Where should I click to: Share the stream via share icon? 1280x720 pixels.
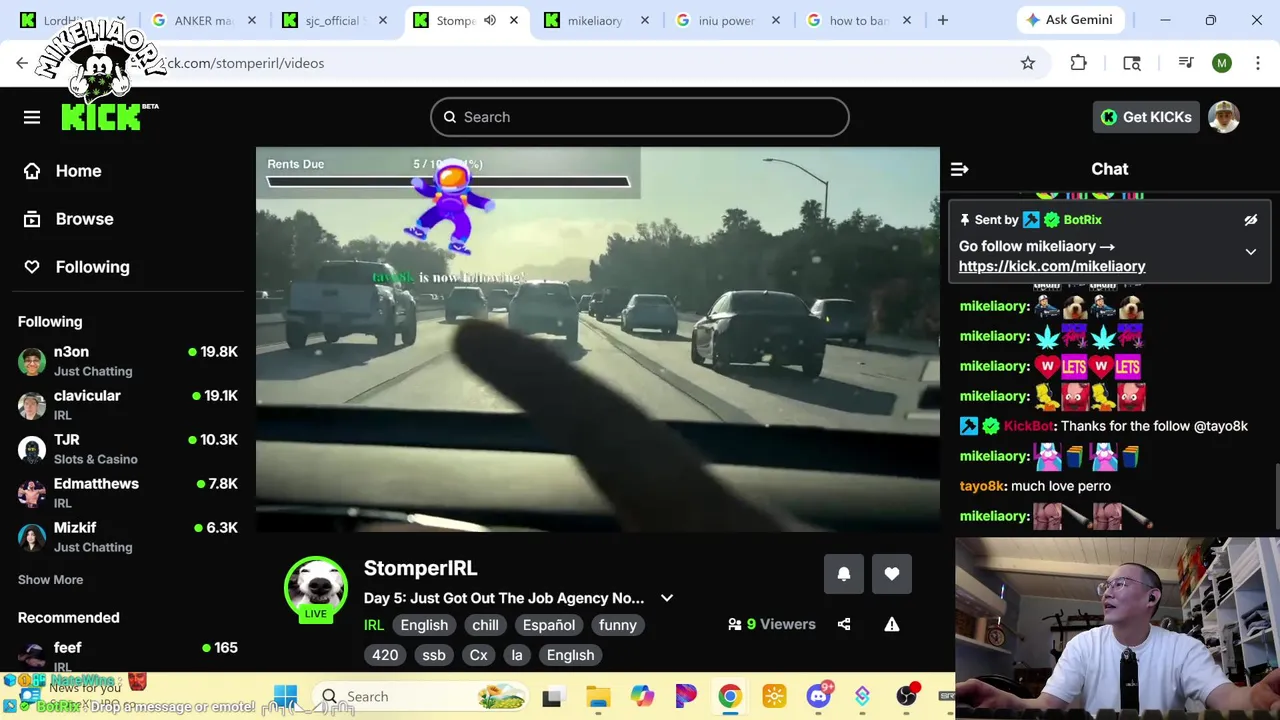(x=844, y=624)
